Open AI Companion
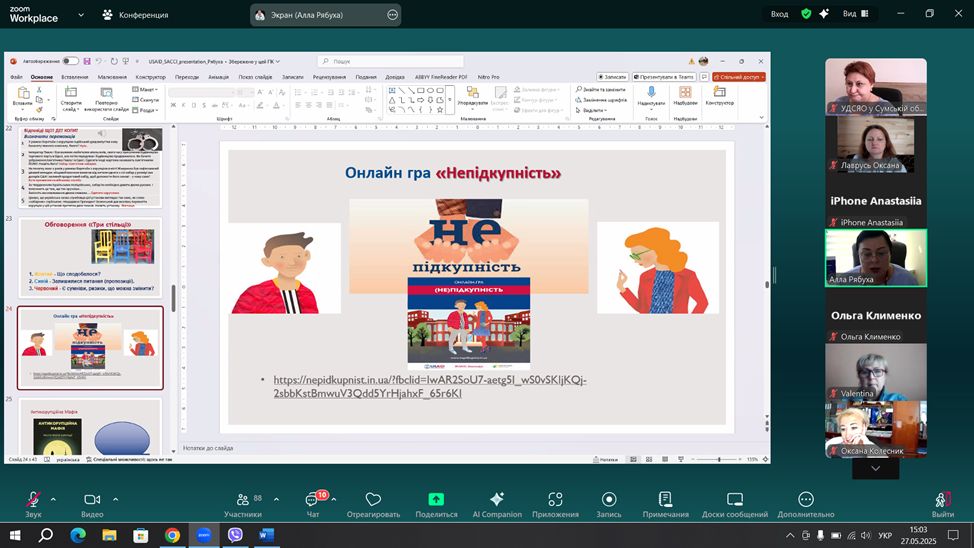This screenshot has width=974, height=548. point(496,499)
